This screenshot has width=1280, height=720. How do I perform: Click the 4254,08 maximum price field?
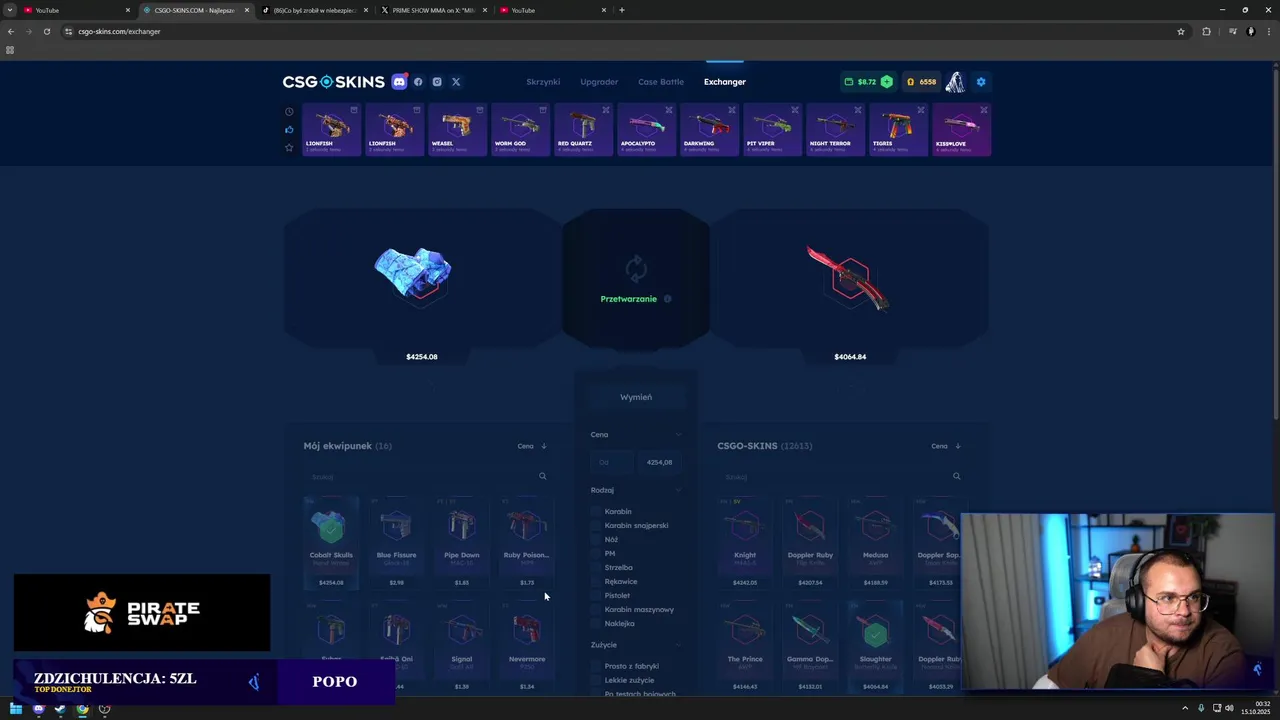click(660, 462)
